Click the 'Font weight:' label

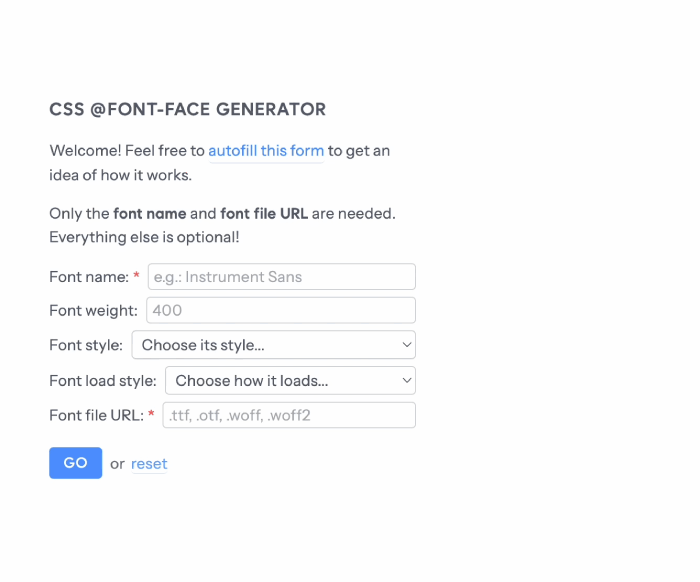(x=93, y=310)
